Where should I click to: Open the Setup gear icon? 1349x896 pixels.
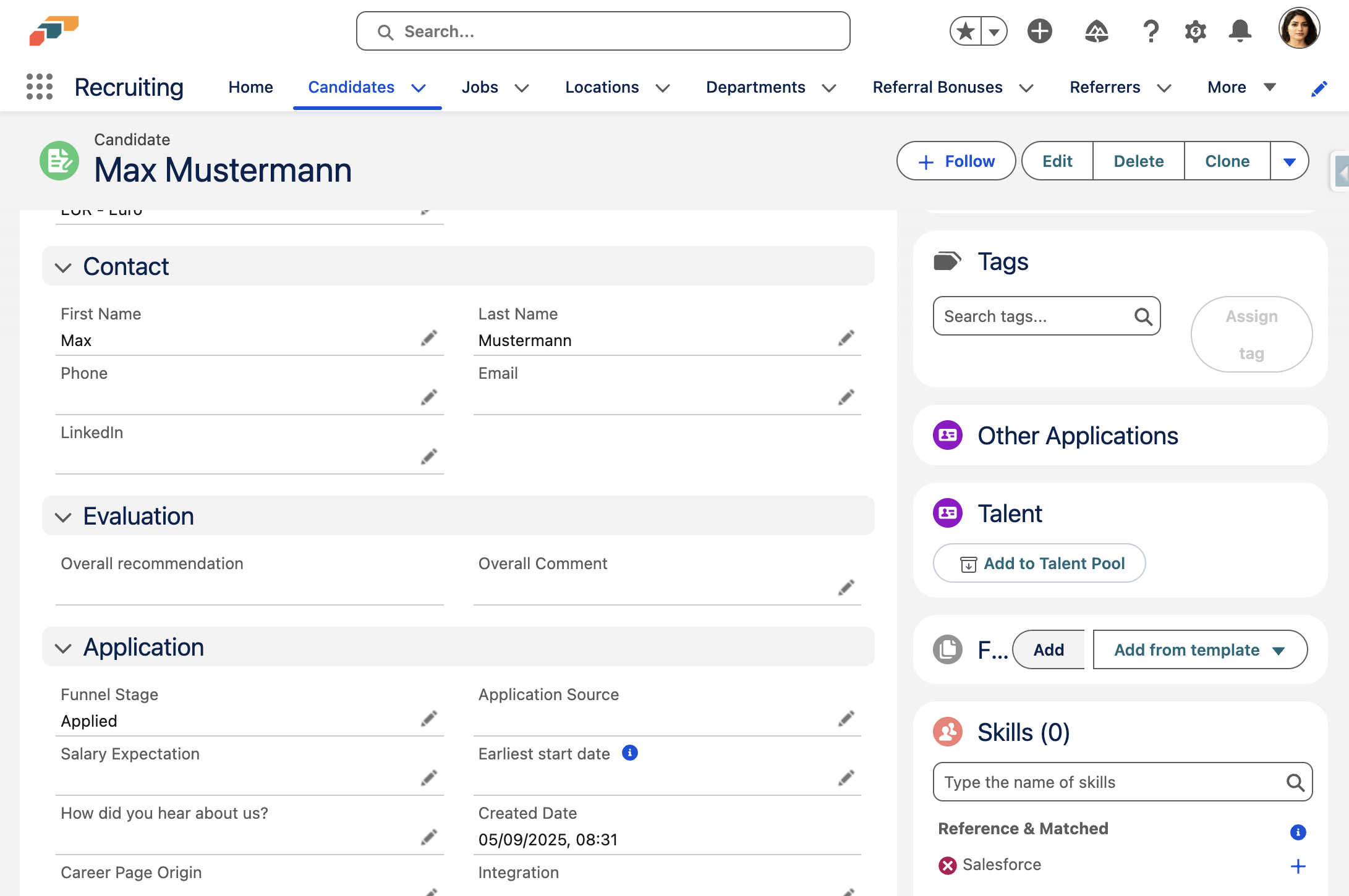click(1195, 31)
